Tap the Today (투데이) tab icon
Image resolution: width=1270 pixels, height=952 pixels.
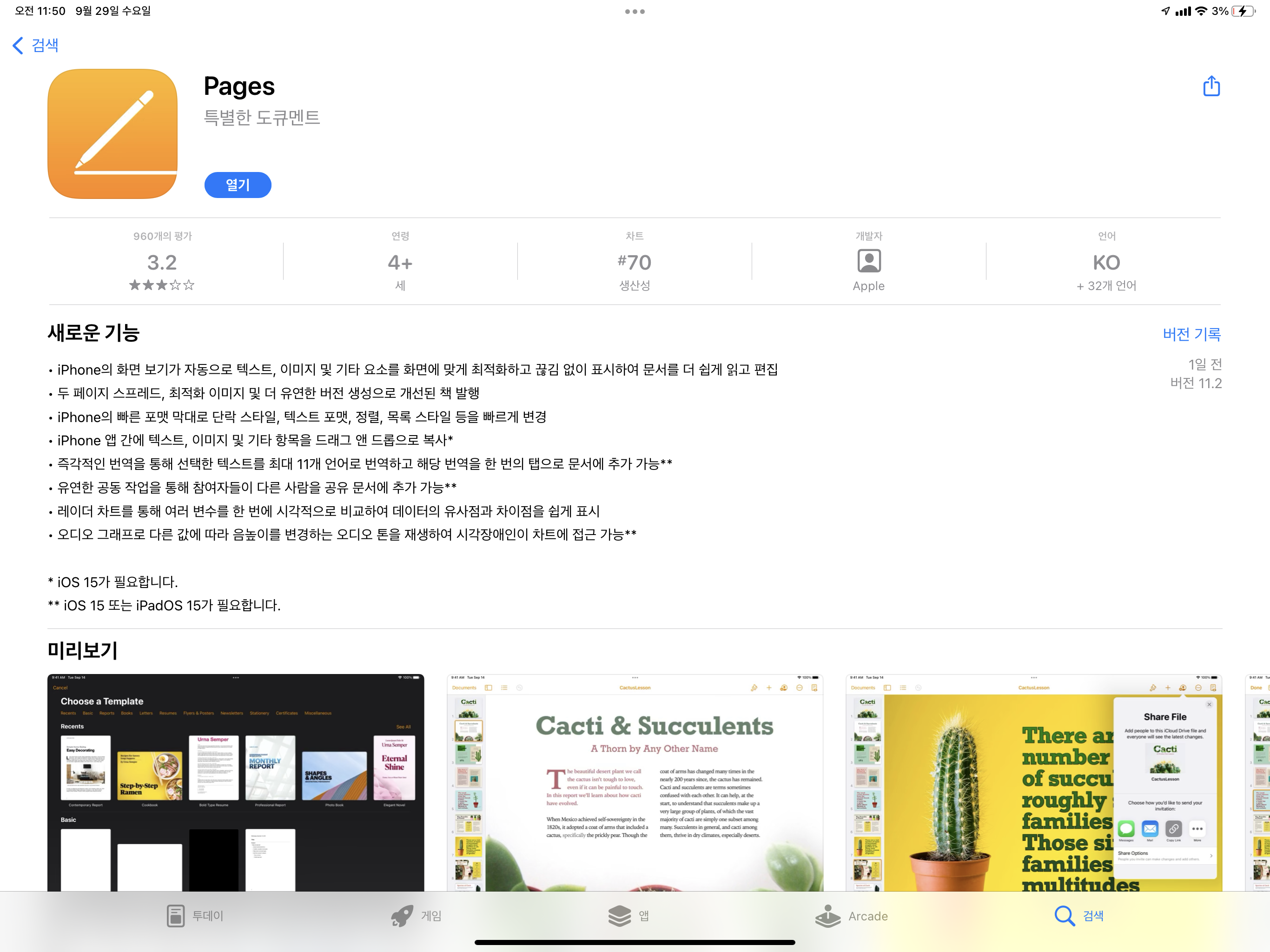pyautogui.click(x=176, y=916)
